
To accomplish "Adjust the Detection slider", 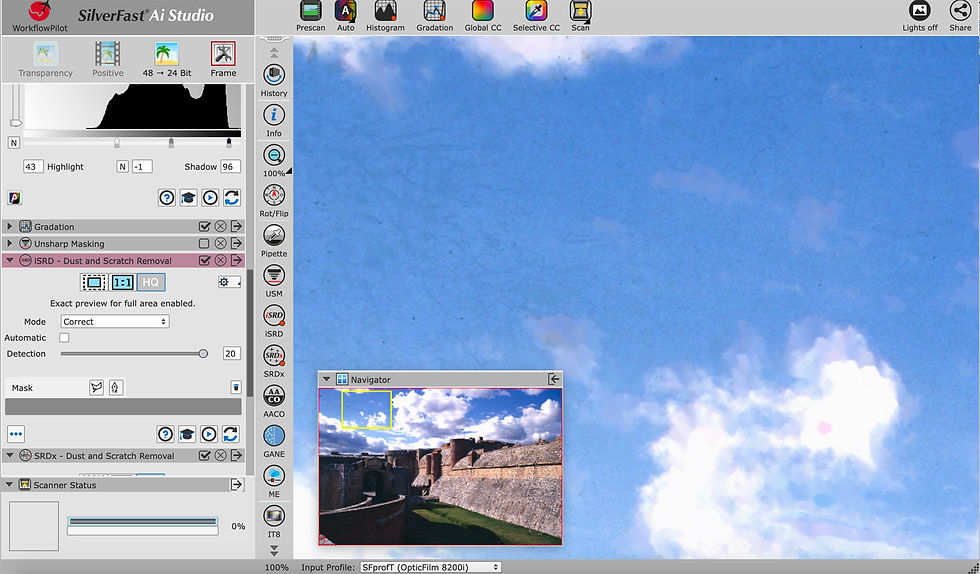I will (203, 353).
